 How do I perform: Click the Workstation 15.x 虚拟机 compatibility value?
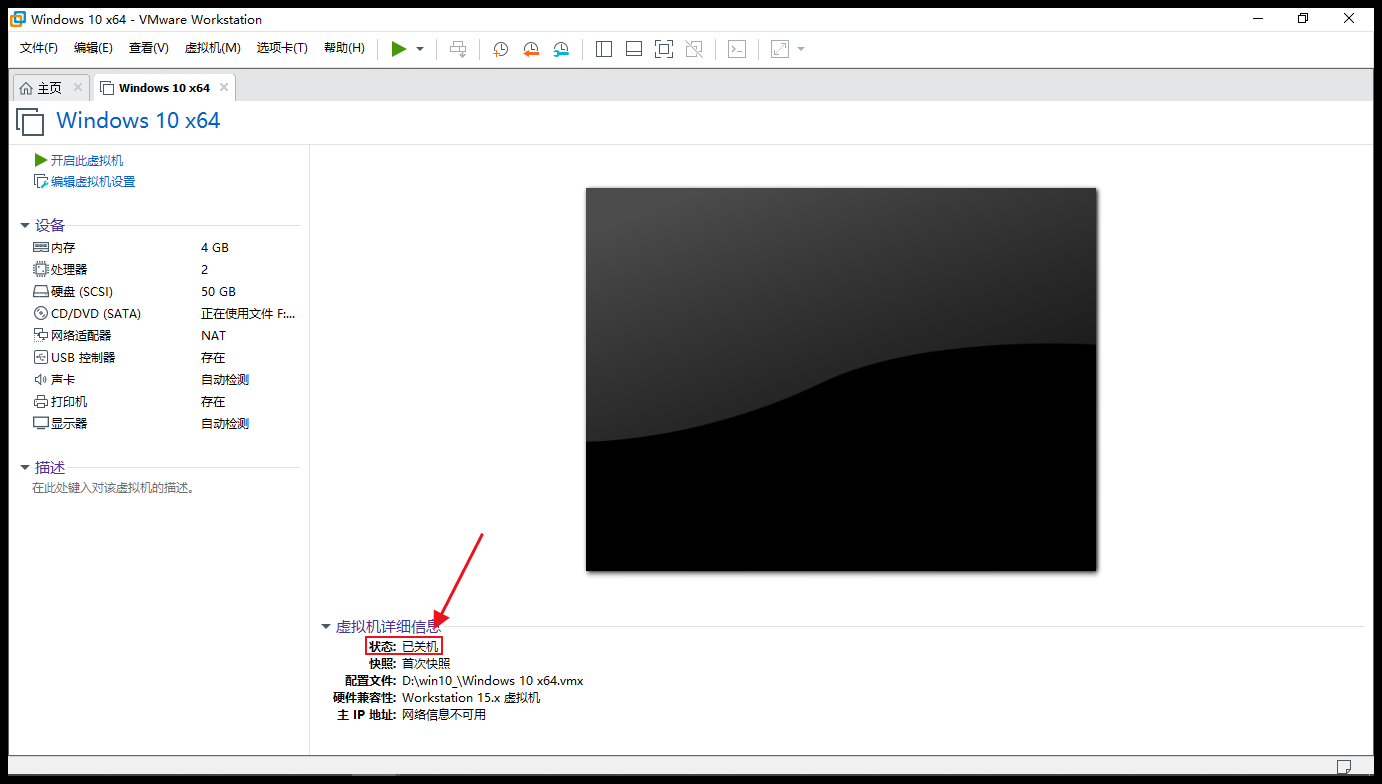pos(471,698)
